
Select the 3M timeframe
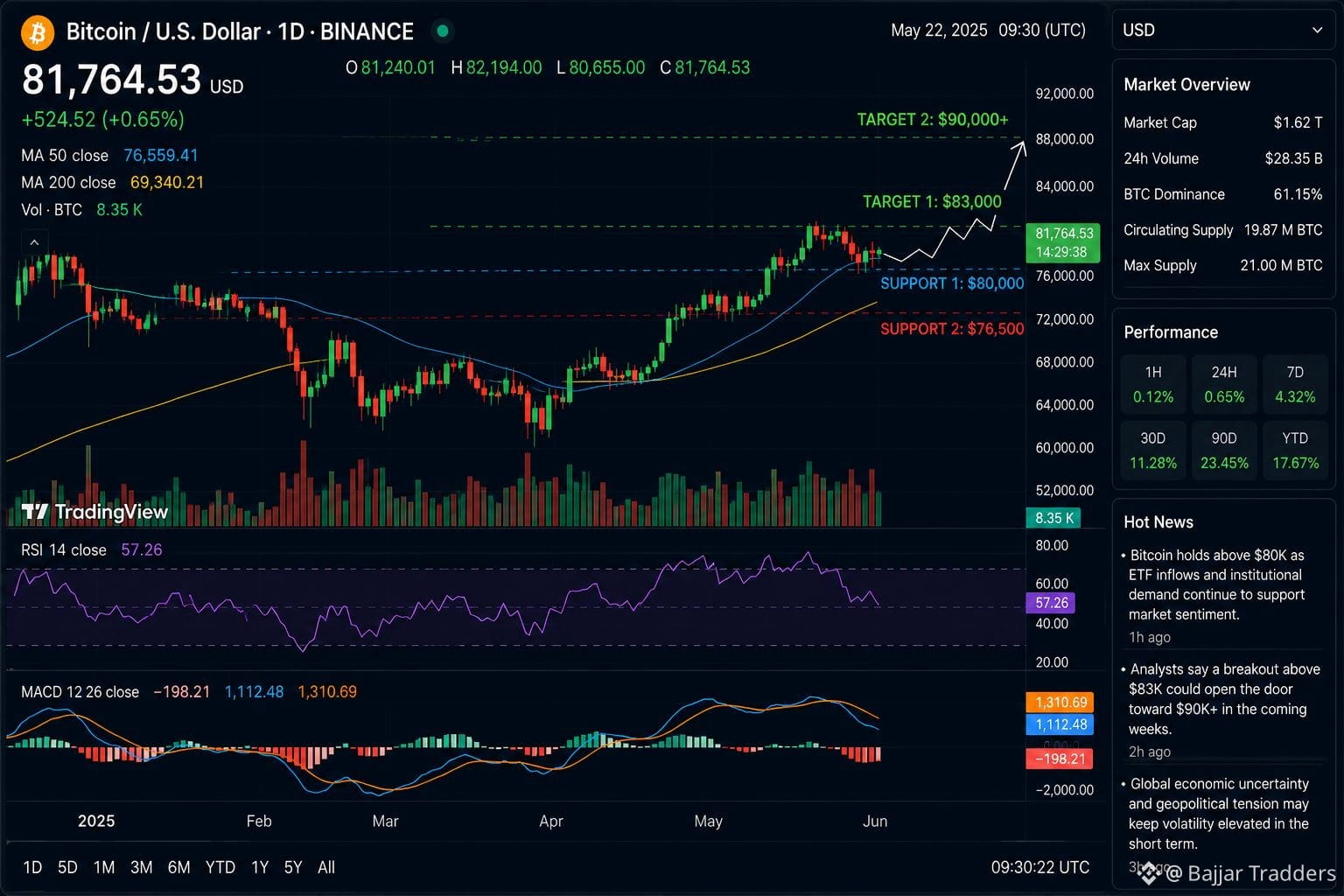tap(141, 867)
